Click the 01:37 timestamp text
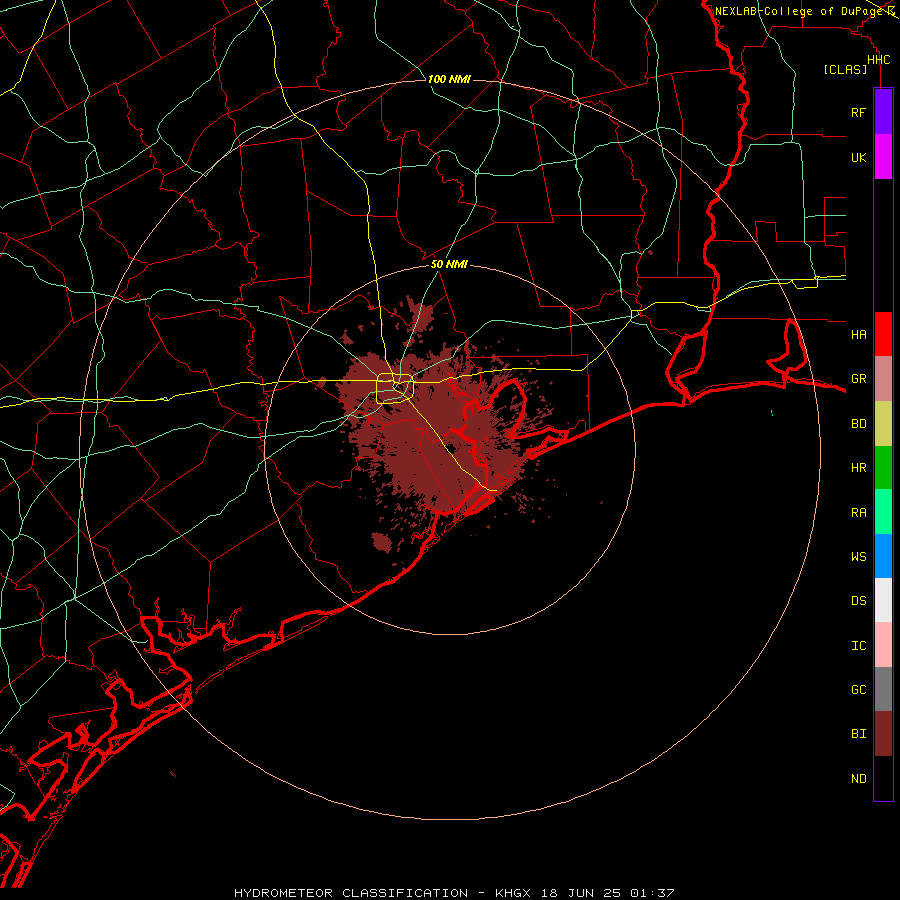The width and height of the screenshot is (900, 900). pos(652,893)
